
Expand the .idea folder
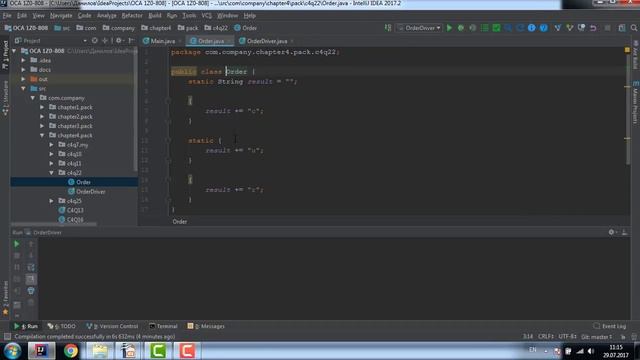click(23, 60)
